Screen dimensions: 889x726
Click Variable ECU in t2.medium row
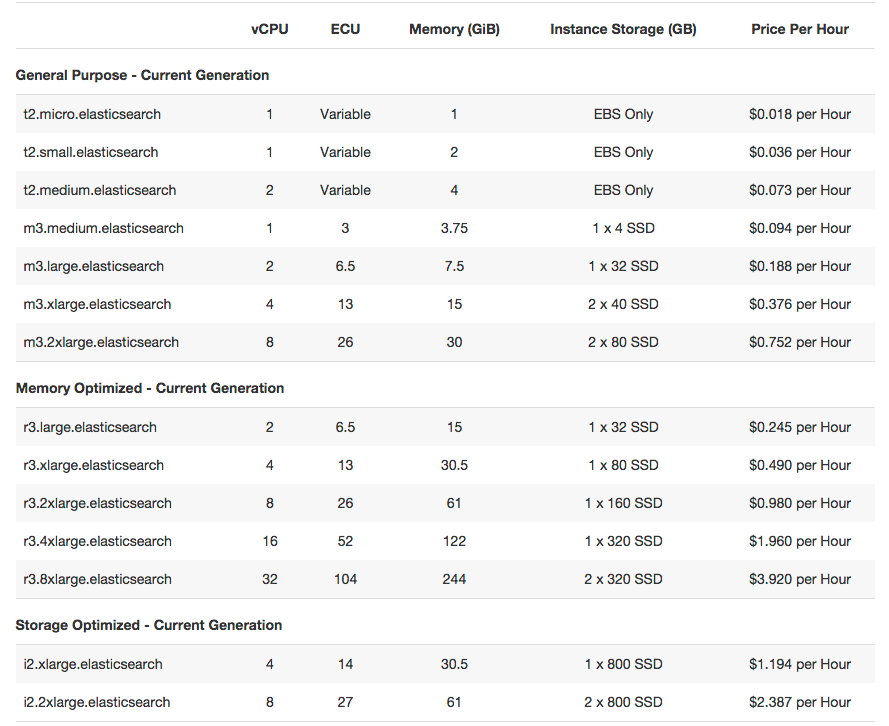pos(345,190)
